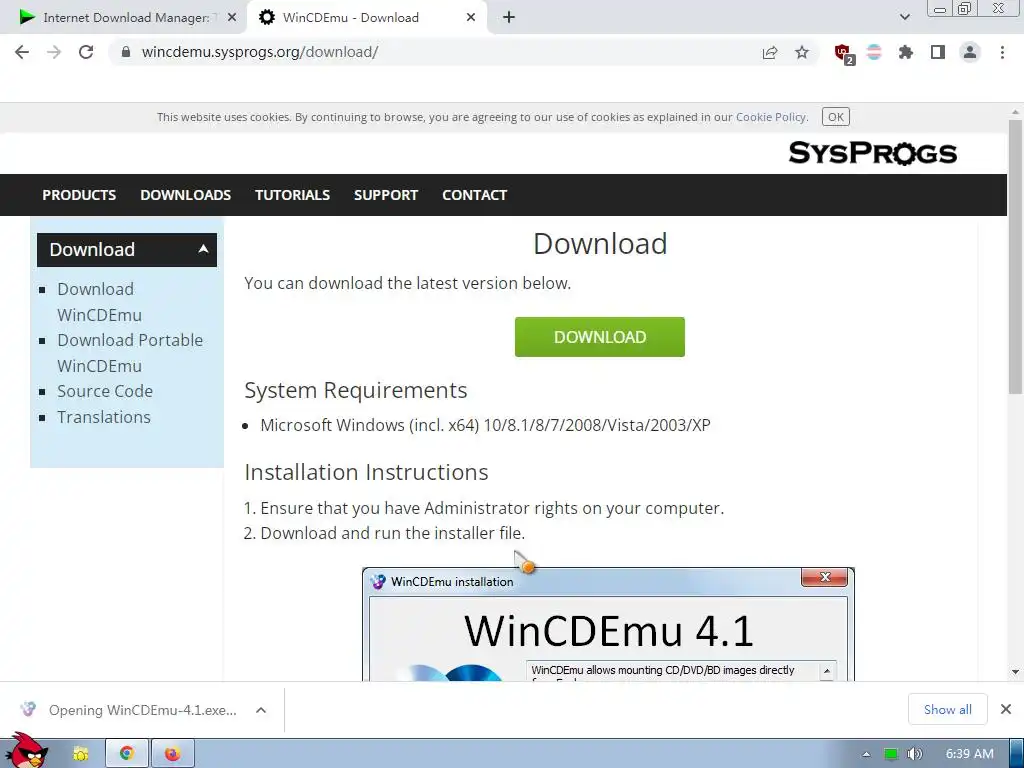Click the striped flag extension icon
Screen dimensions: 1024x768
pos(874,52)
